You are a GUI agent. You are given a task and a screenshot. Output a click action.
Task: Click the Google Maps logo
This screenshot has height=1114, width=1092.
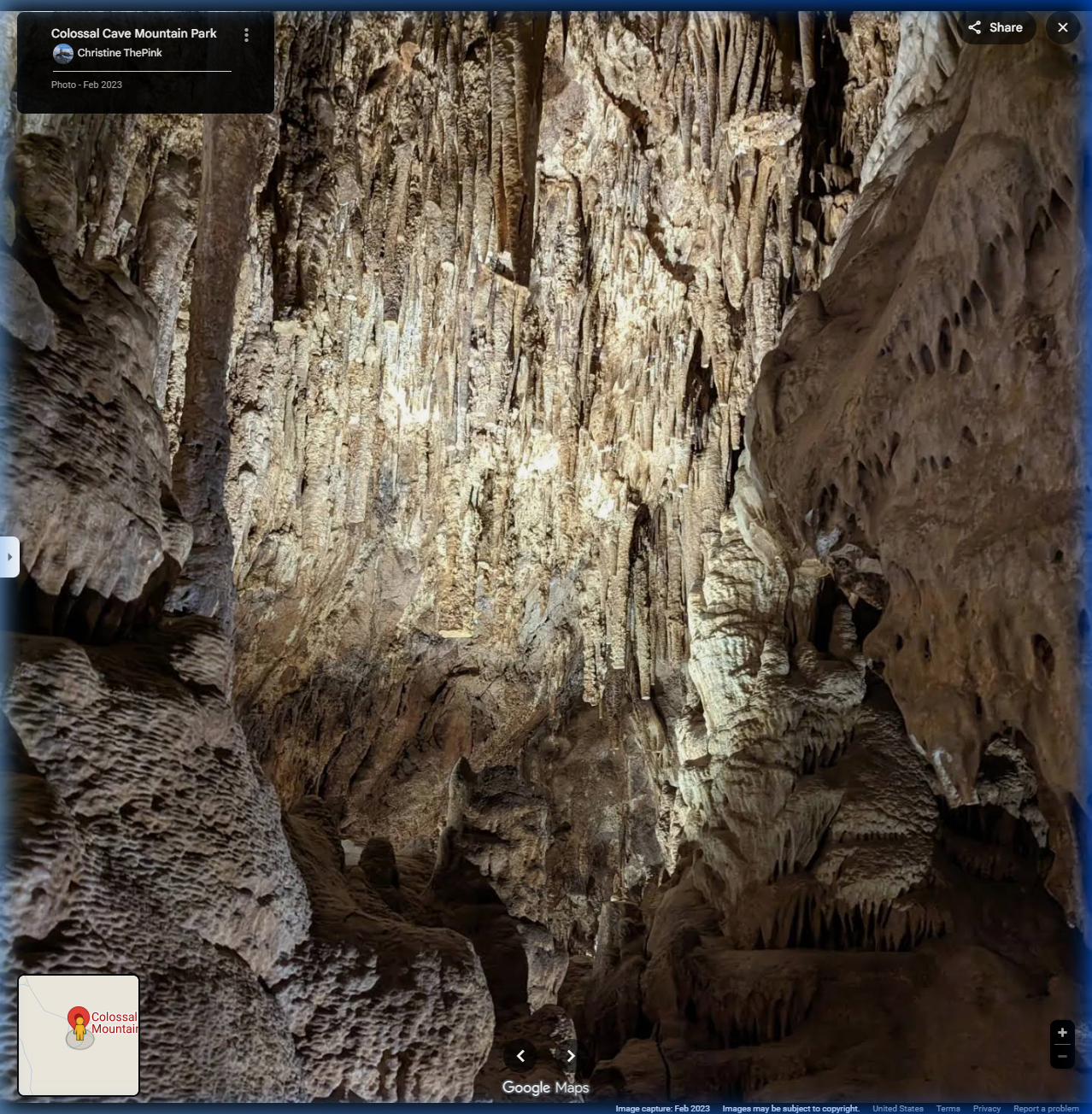click(546, 1086)
